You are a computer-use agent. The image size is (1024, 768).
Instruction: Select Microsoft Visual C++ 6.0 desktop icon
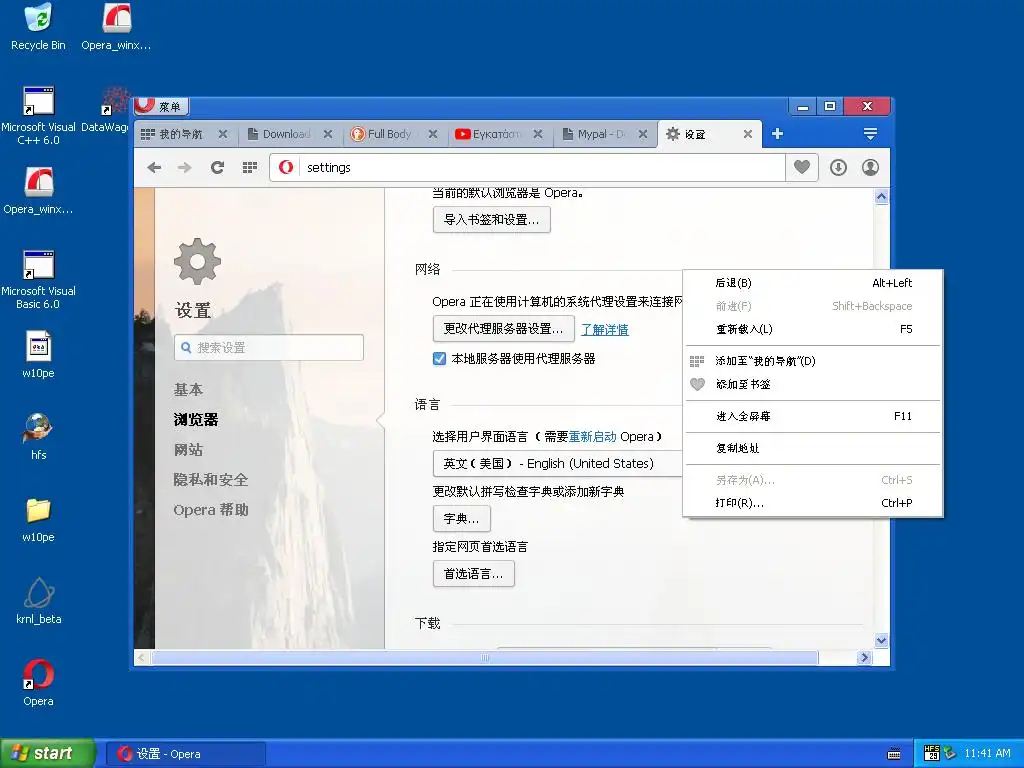pyautogui.click(x=39, y=116)
